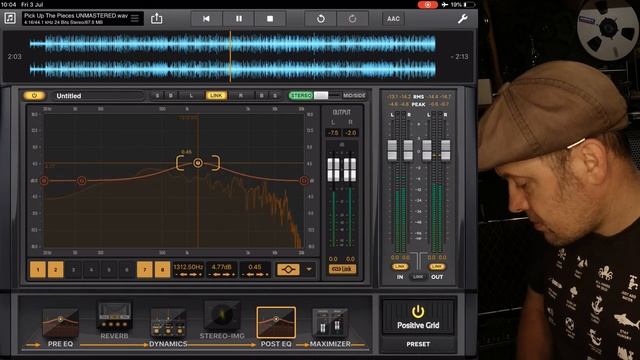Bypass the left channel with its B button
The image size is (640, 360).
[171, 96]
